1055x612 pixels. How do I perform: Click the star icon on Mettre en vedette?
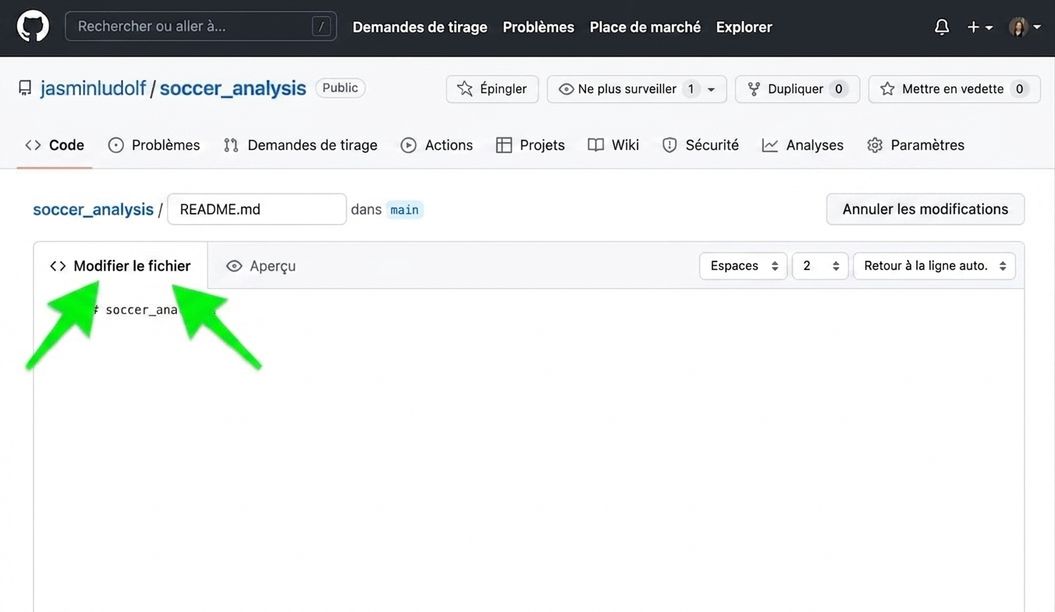pyautogui.click(x=887, y=89)
